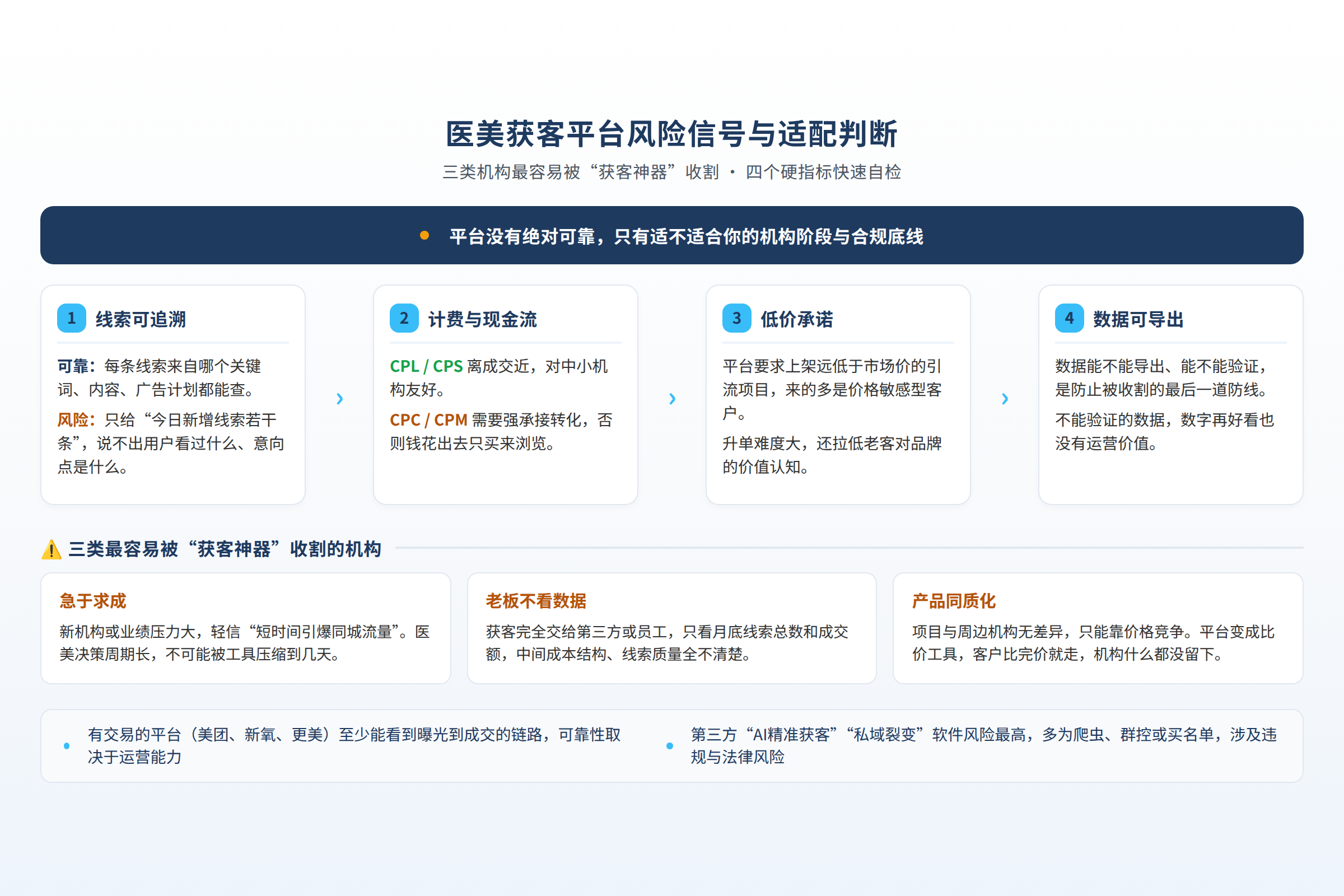Click paragraph 平台要求上架远低于市场价的引流项目
1344x896 pixels.
[832, 389]
